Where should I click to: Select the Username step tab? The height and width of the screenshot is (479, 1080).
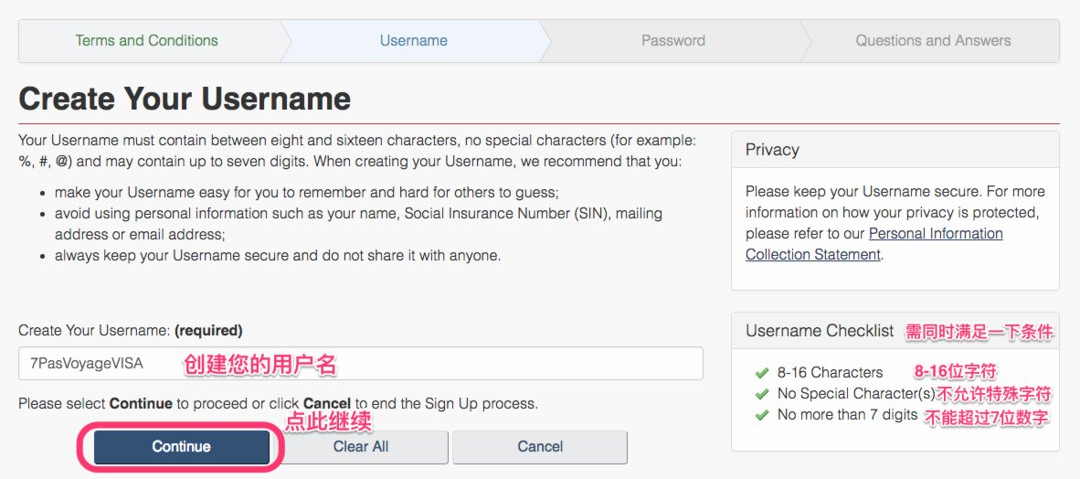click(x=413, y=41)
